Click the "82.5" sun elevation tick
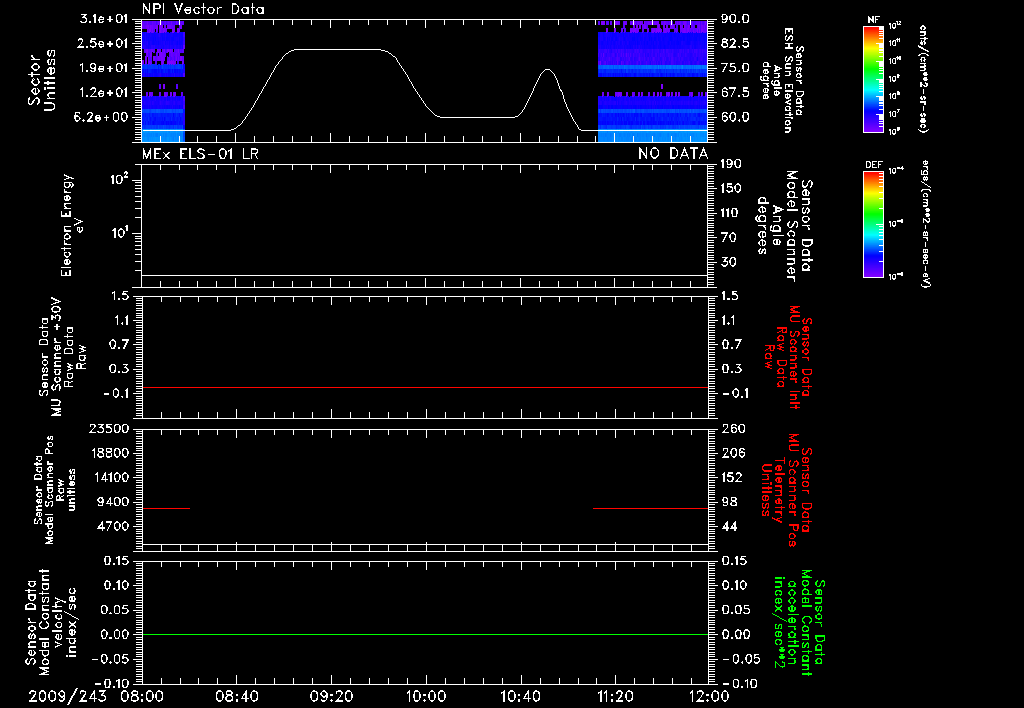 735,43
